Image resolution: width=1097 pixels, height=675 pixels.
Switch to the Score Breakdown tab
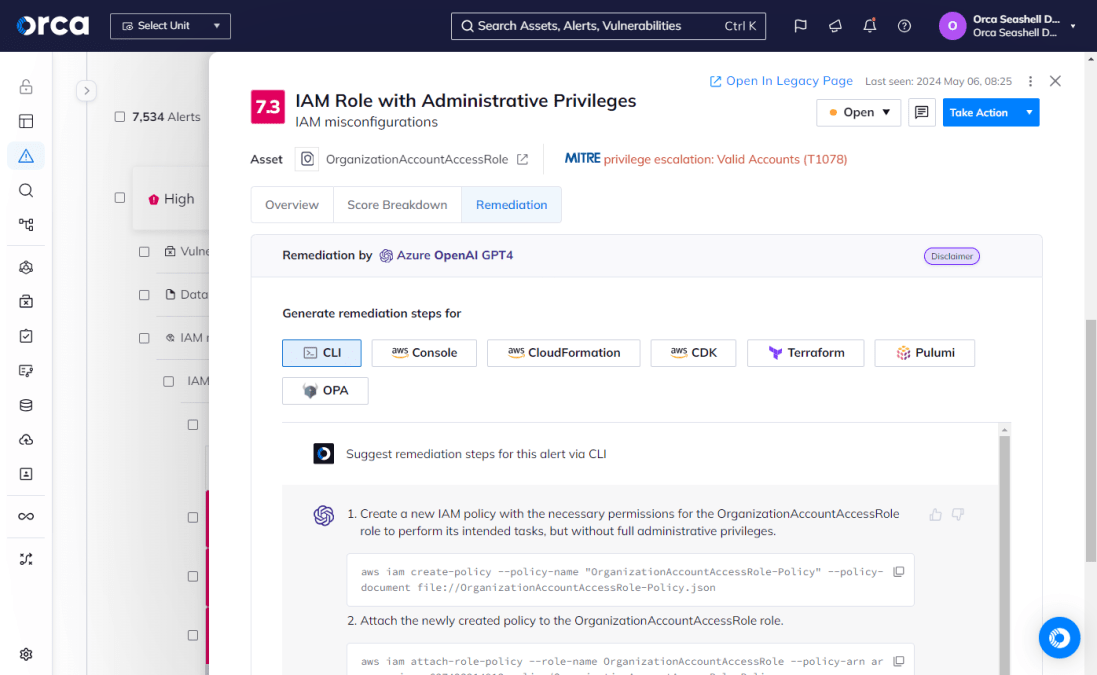[397, 205]
